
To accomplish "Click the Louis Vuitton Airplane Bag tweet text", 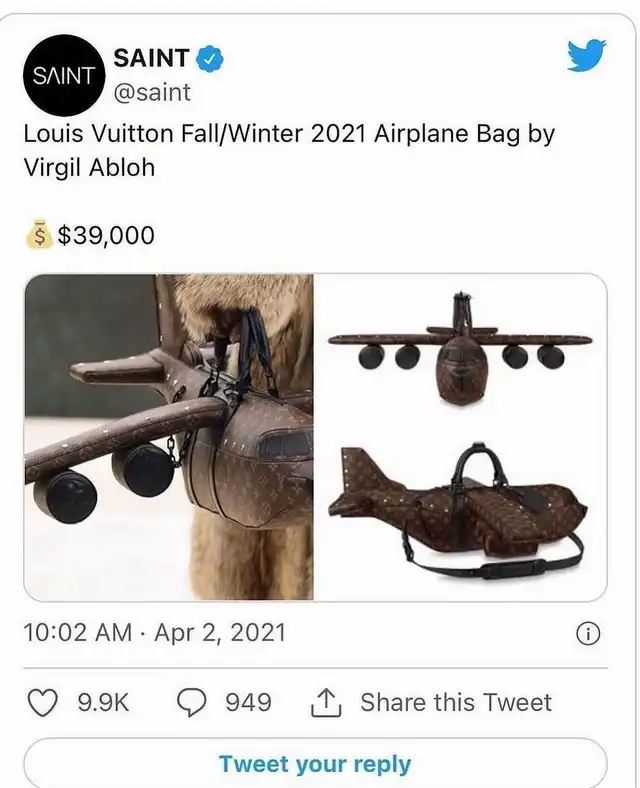I will click(x=288, y=150).
